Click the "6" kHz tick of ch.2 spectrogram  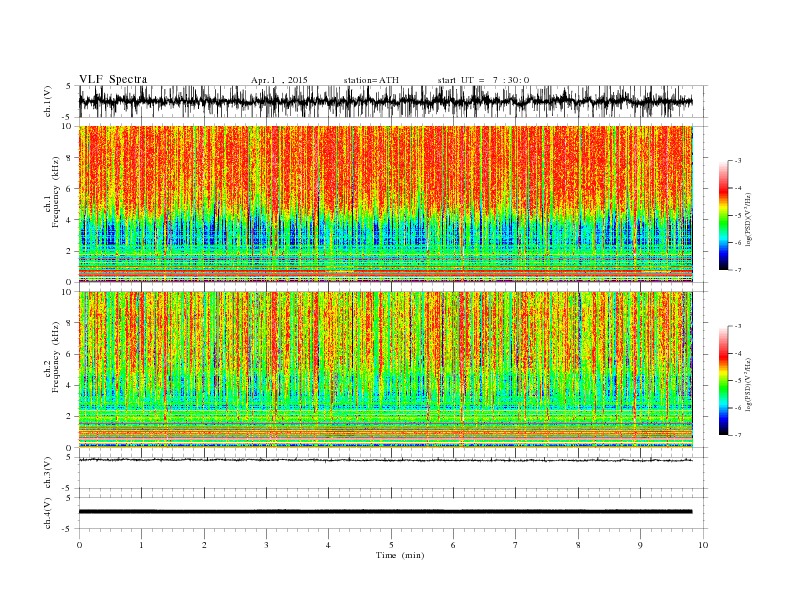(69, 354)
